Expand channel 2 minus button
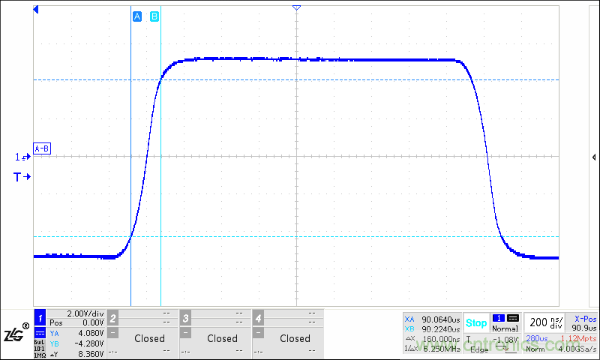This screenshot has height=360, width=600. pyautogui.click(x=112, y=333)
